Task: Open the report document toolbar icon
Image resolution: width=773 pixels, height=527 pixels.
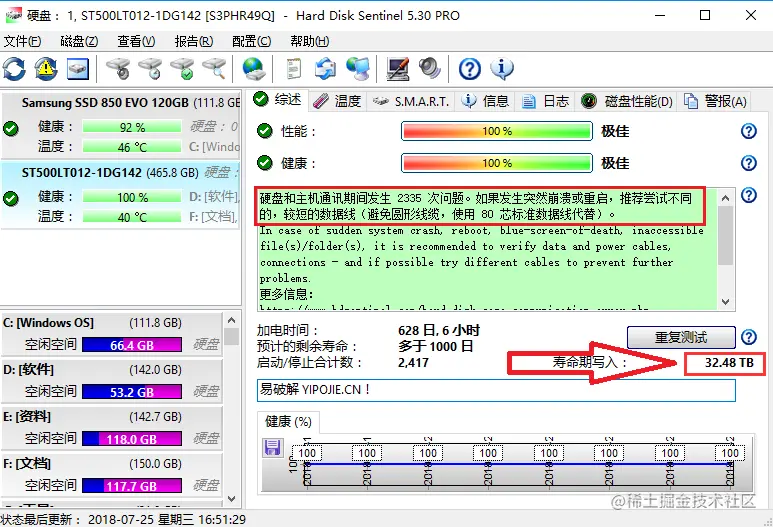Action: tap(294, 69)
